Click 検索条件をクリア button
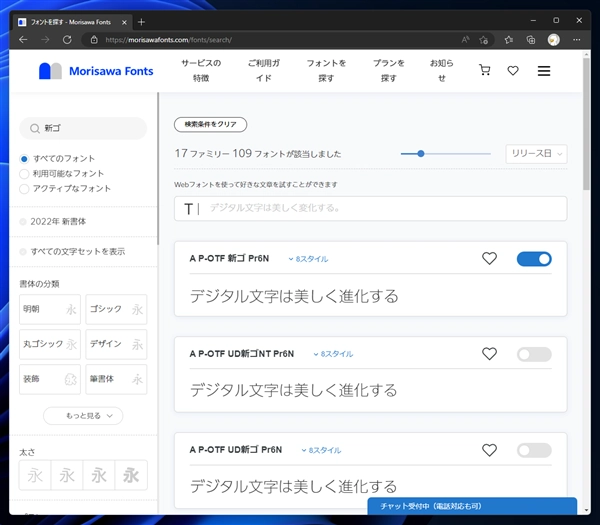The width and height of the screenshot is (600, 525). 210,124
